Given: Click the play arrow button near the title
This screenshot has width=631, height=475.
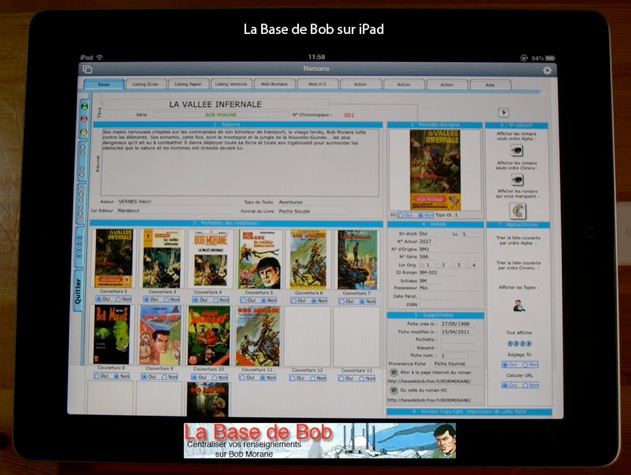Looking at the screenshot, I should pos(503,112).
